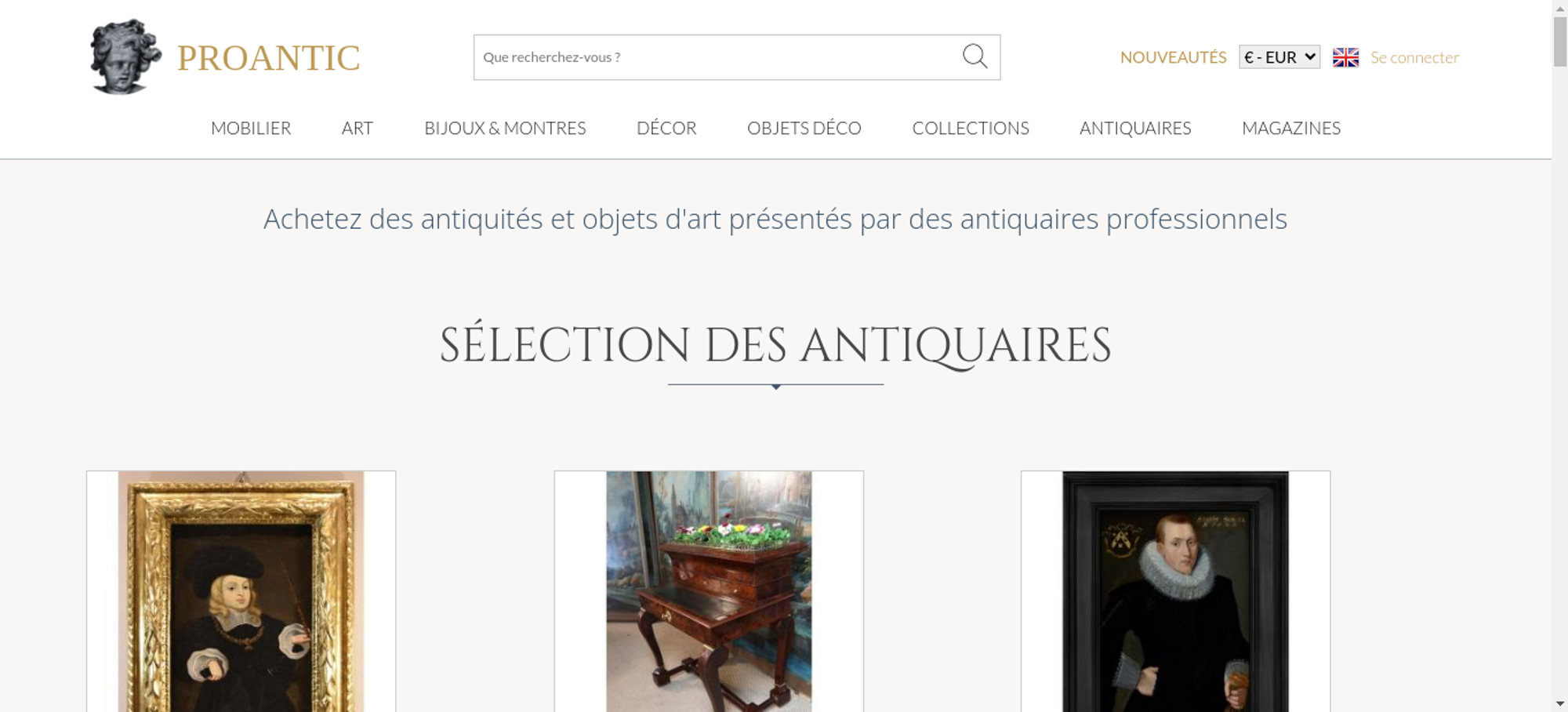Switch language via the UK flag icon

click(x=1345, y=57)
